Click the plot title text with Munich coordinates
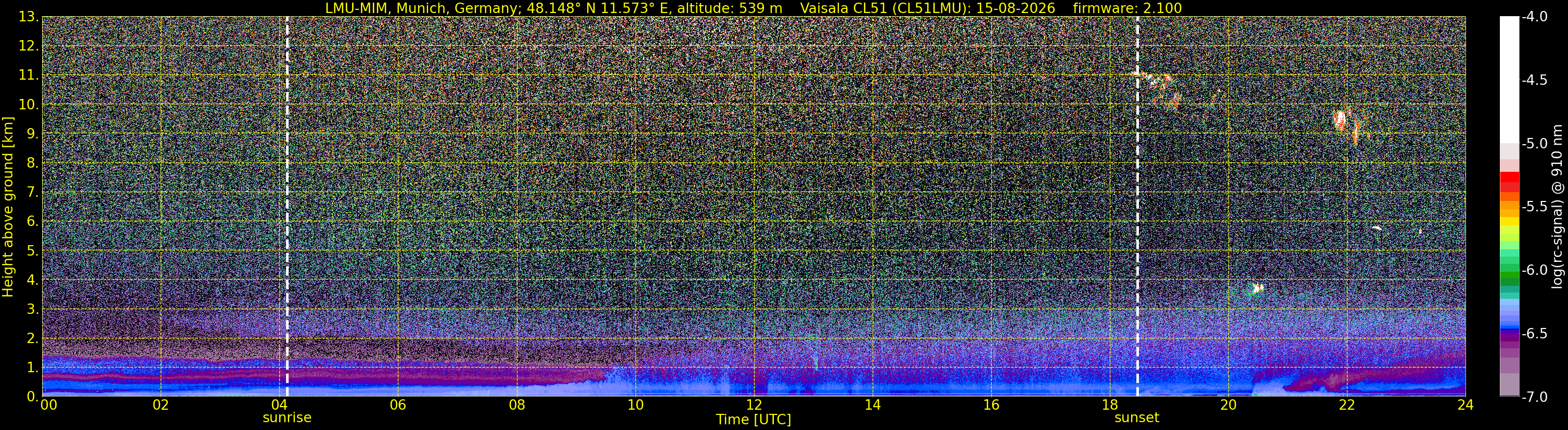1568x430 pixels. (x=553, y=8)
